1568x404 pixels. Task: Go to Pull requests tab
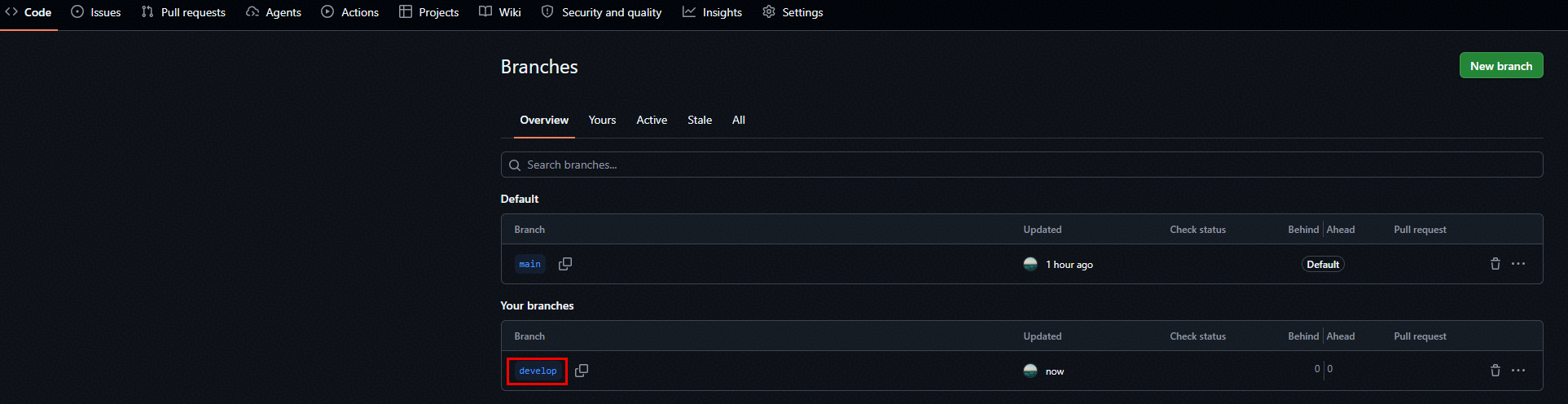click(183, 12)
